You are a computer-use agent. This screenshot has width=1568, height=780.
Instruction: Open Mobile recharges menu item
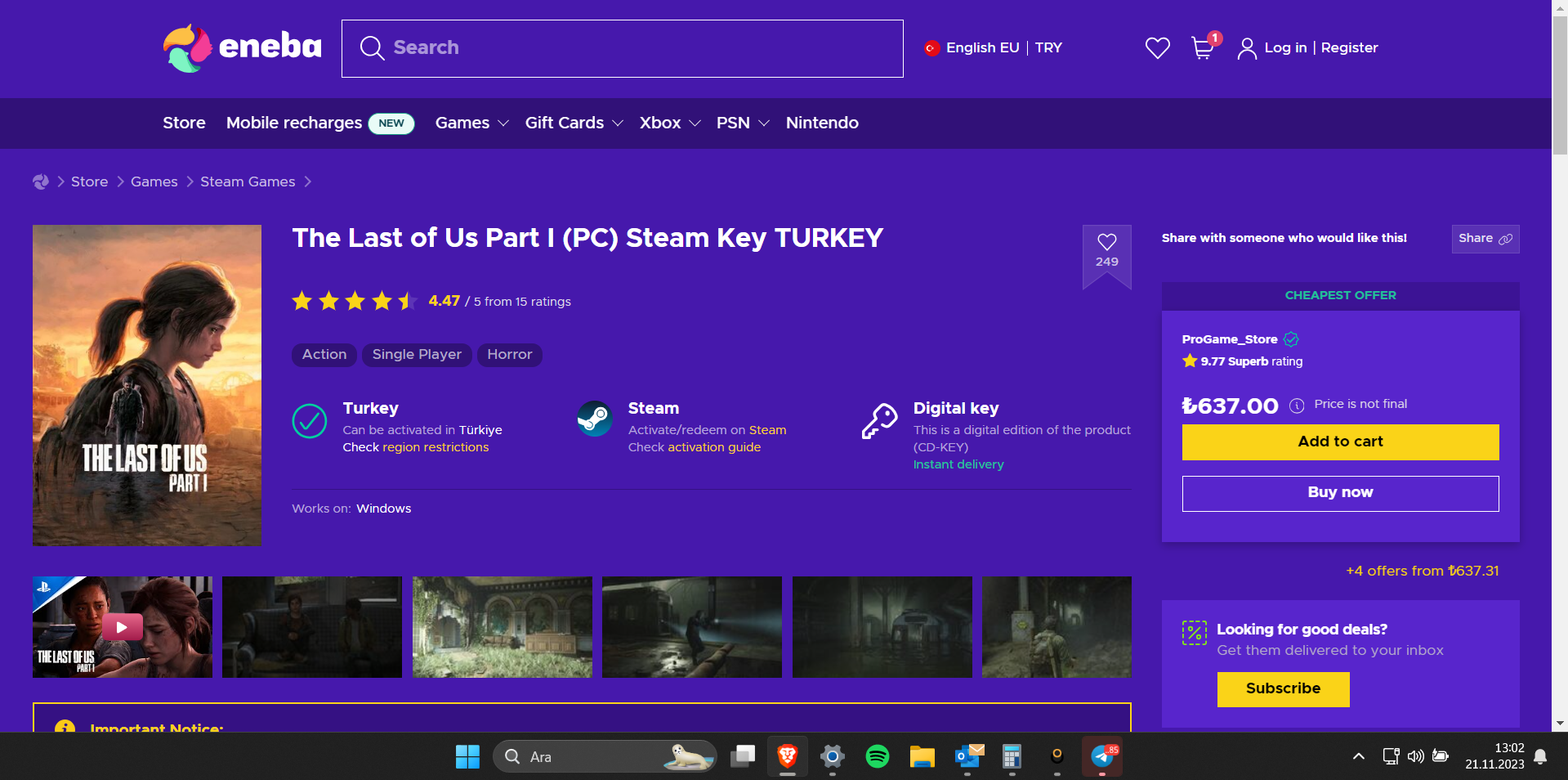click(320, 123)
